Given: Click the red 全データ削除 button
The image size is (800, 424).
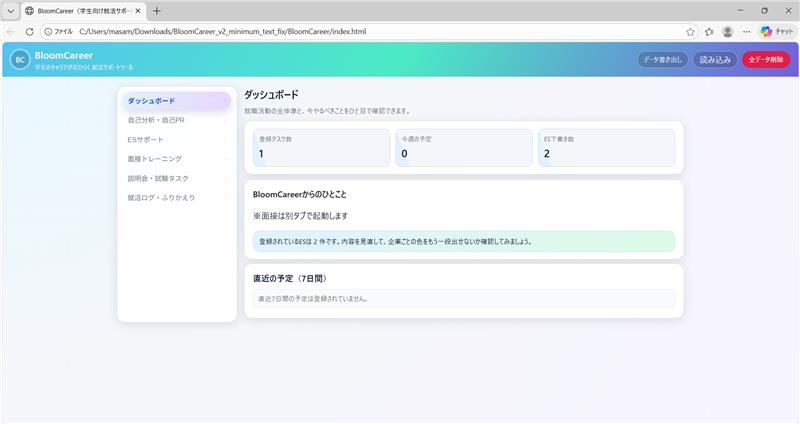Looking at the screenshot, I should pyautogui.click(x=766, y=60).
